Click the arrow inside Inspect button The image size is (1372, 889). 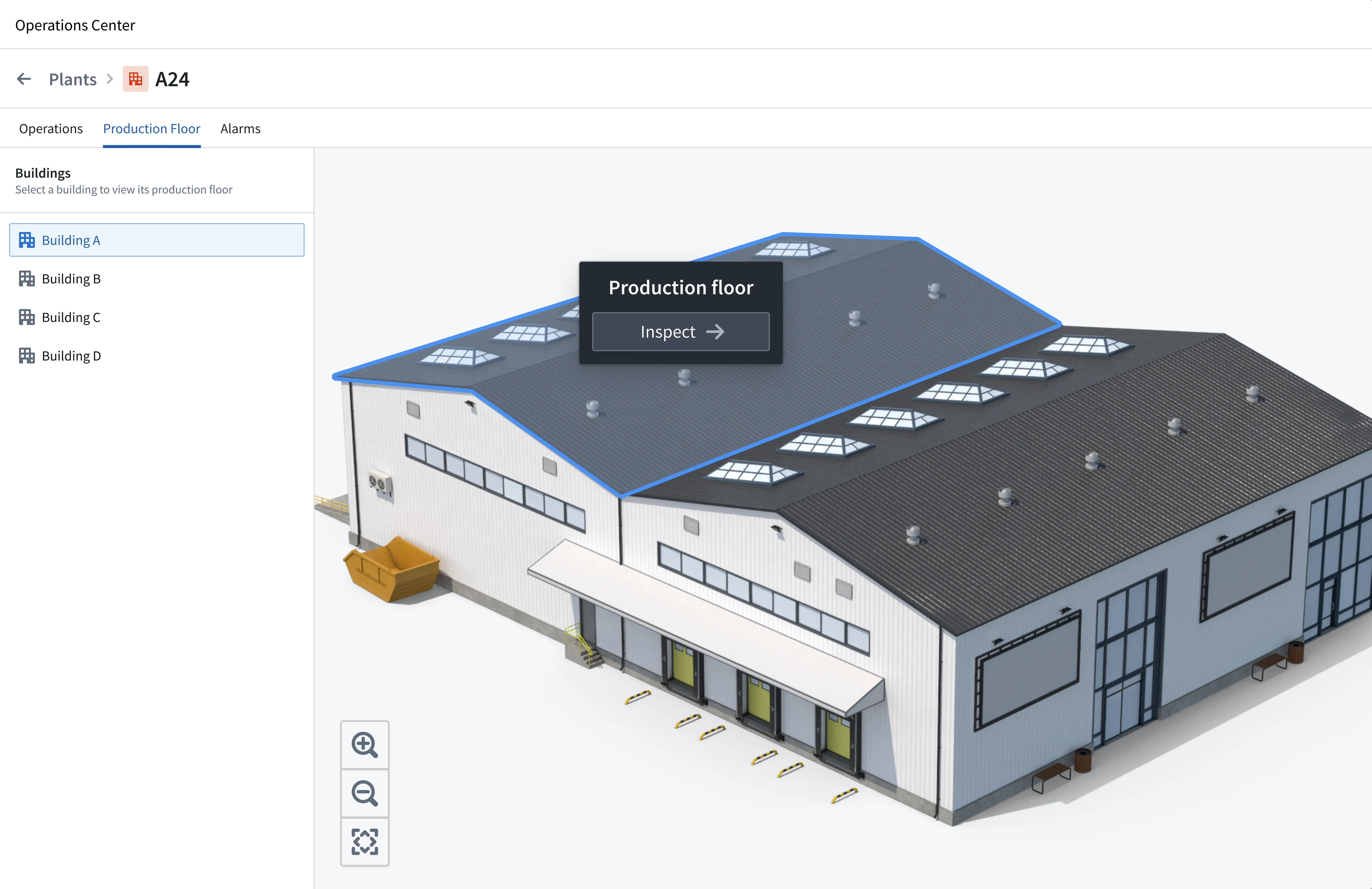[x=715, y=332]
